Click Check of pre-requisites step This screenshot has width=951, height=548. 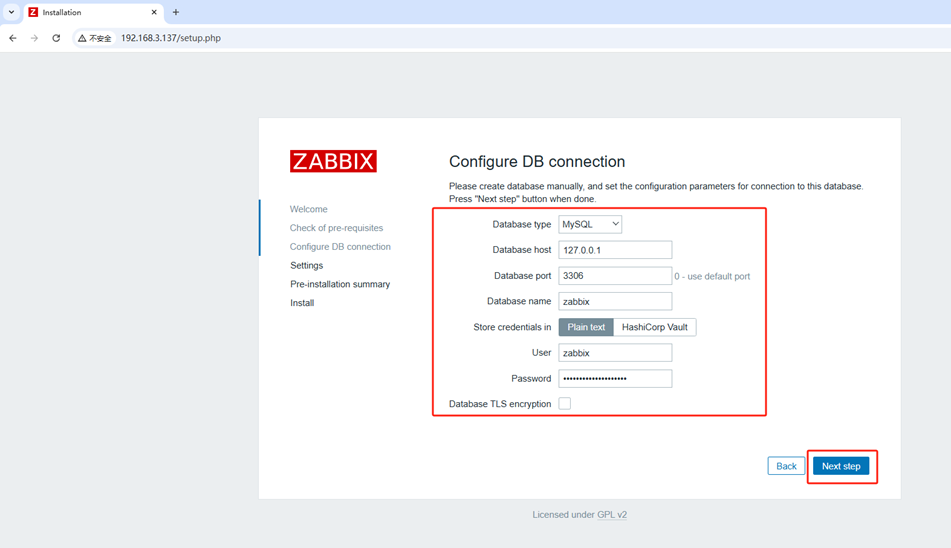[337, 228]
